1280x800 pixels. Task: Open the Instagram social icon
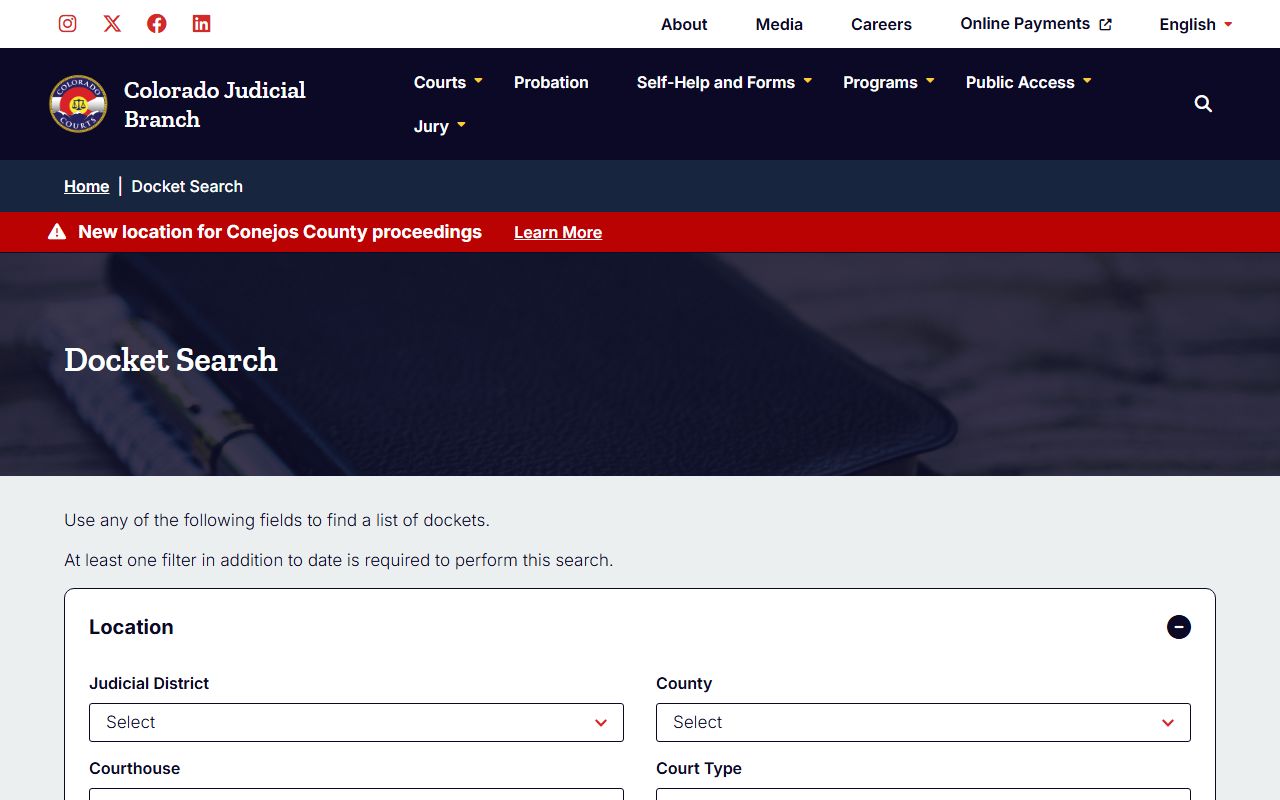click(x=67, y=24)
